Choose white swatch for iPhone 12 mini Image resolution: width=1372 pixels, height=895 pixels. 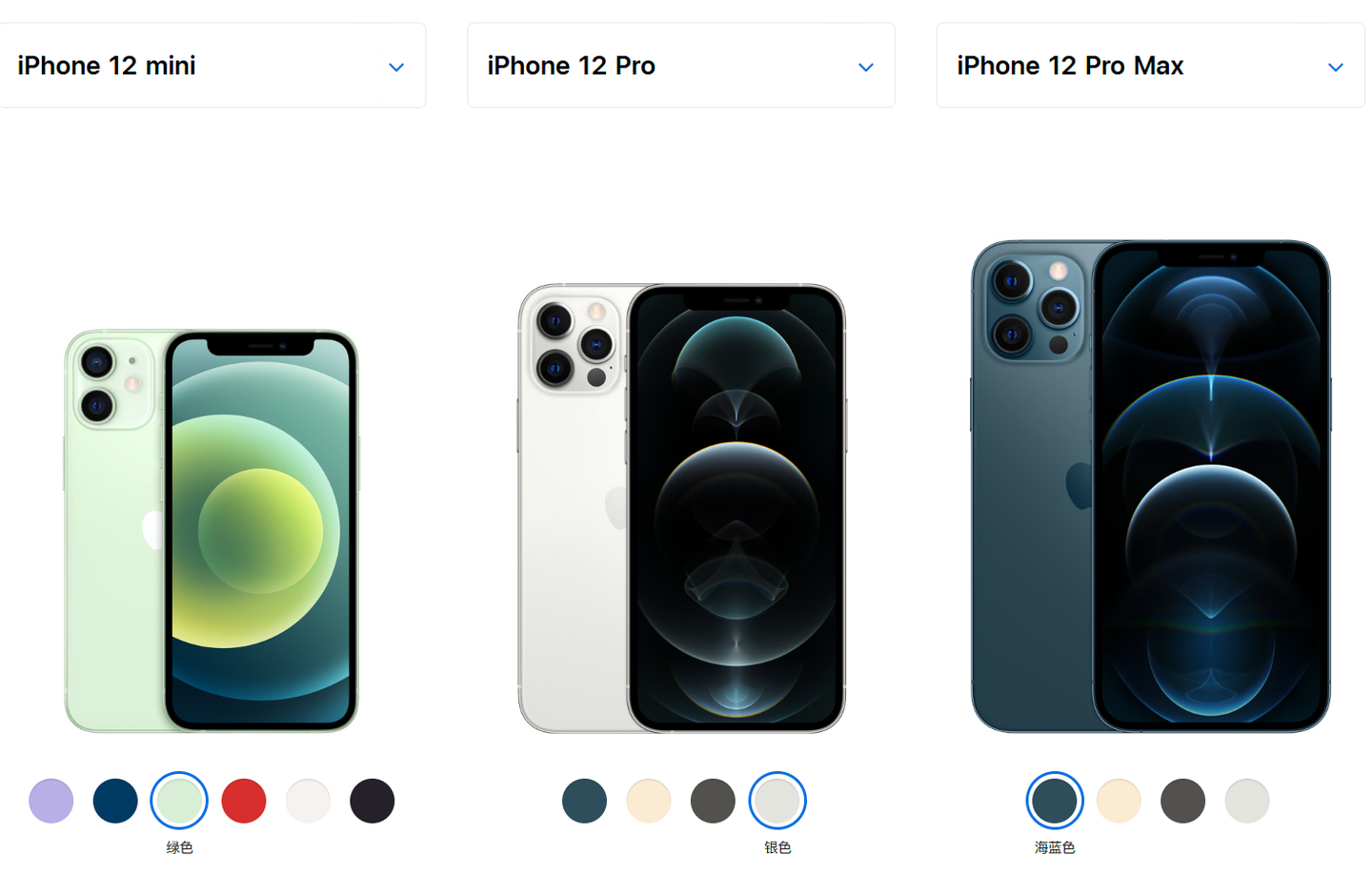[x=308, y=801]
